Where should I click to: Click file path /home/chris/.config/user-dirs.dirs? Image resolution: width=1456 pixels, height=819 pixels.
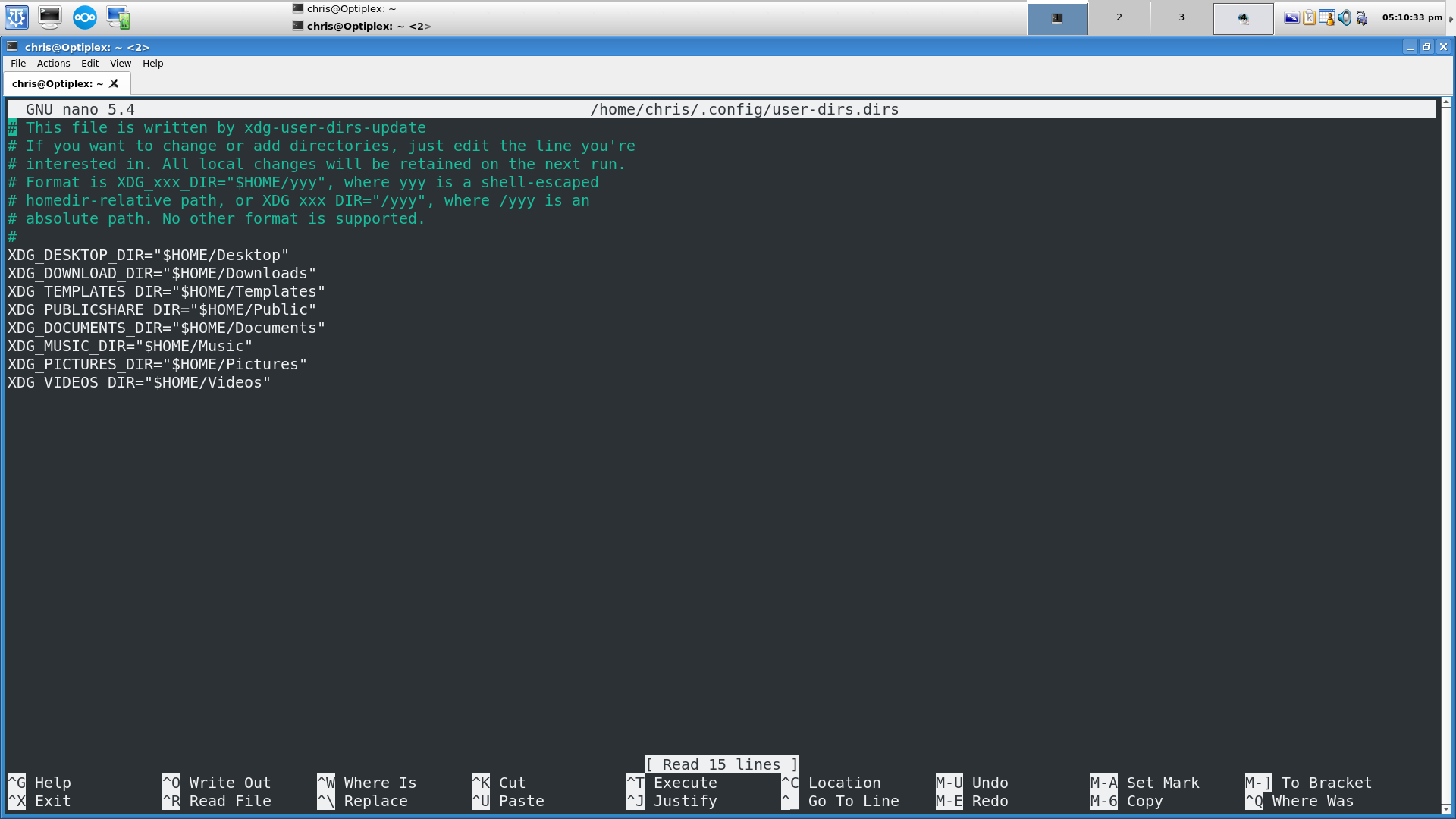click(x=745, y=109)
